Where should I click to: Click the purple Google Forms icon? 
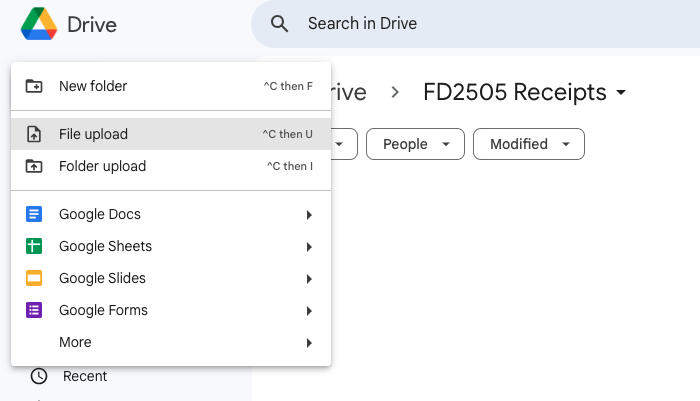(x=34, y=310)
